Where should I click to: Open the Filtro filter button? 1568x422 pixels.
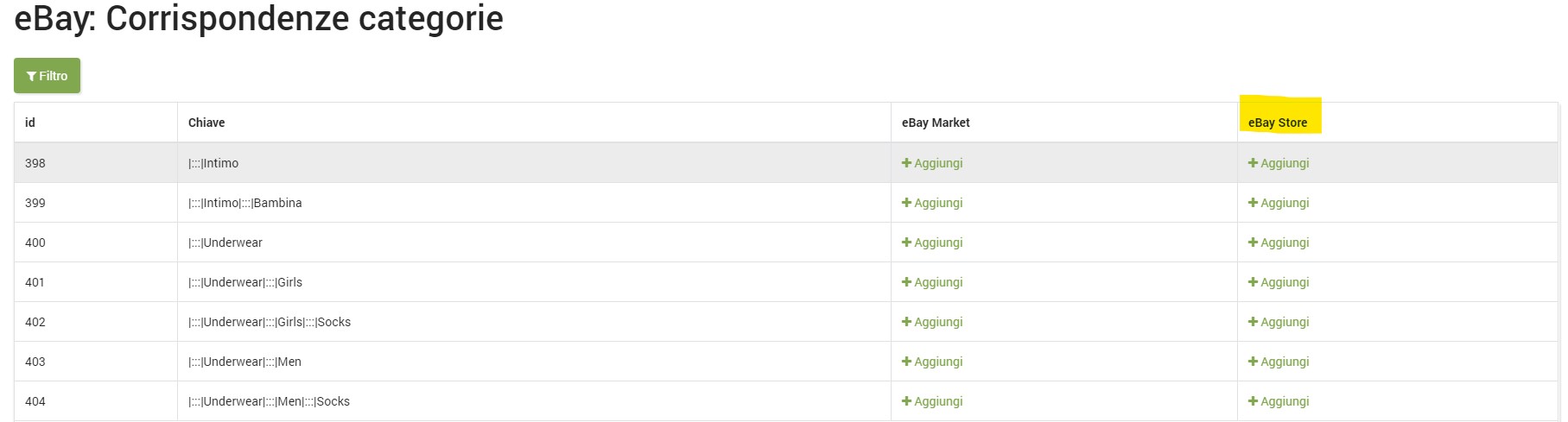[x=48, y=76]
